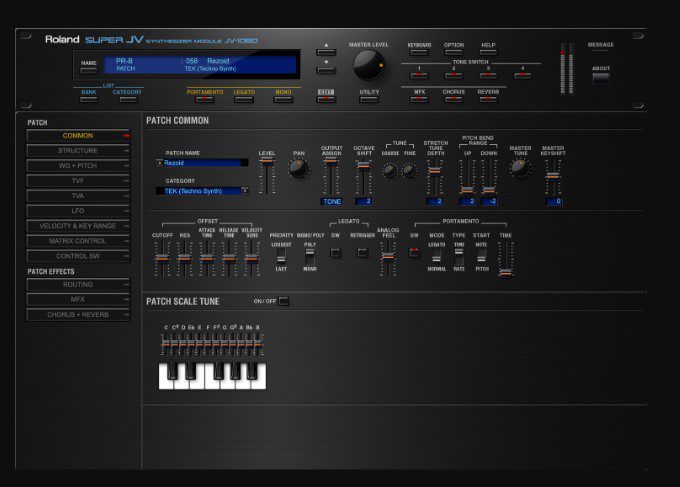This screenshot has width=680, height=487.
Task: Click the Analog Feel slider
Action: pyautogui.click(x=388, y=259)
